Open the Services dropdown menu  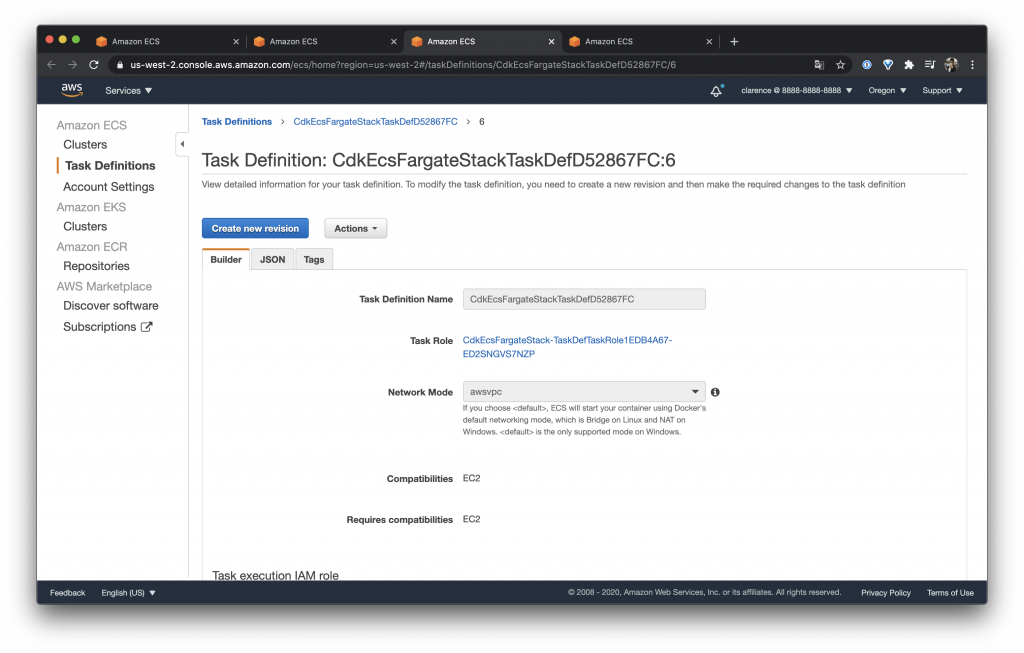pos(128,91)
